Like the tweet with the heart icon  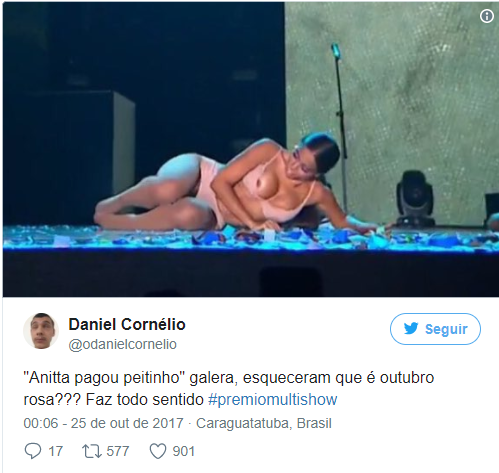(157, 451)
